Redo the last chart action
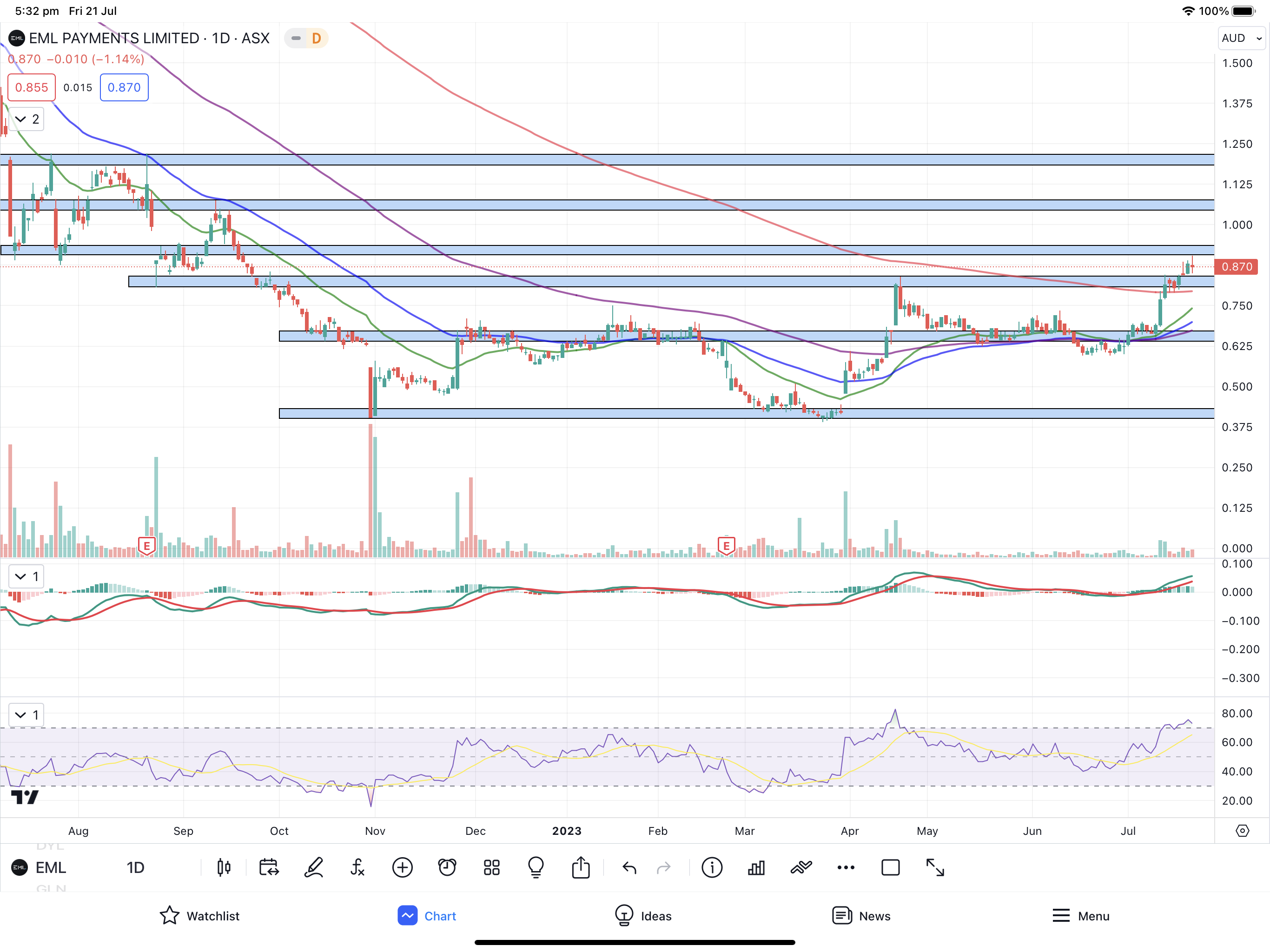This screenshot has width=1270, height=952. 664,867
